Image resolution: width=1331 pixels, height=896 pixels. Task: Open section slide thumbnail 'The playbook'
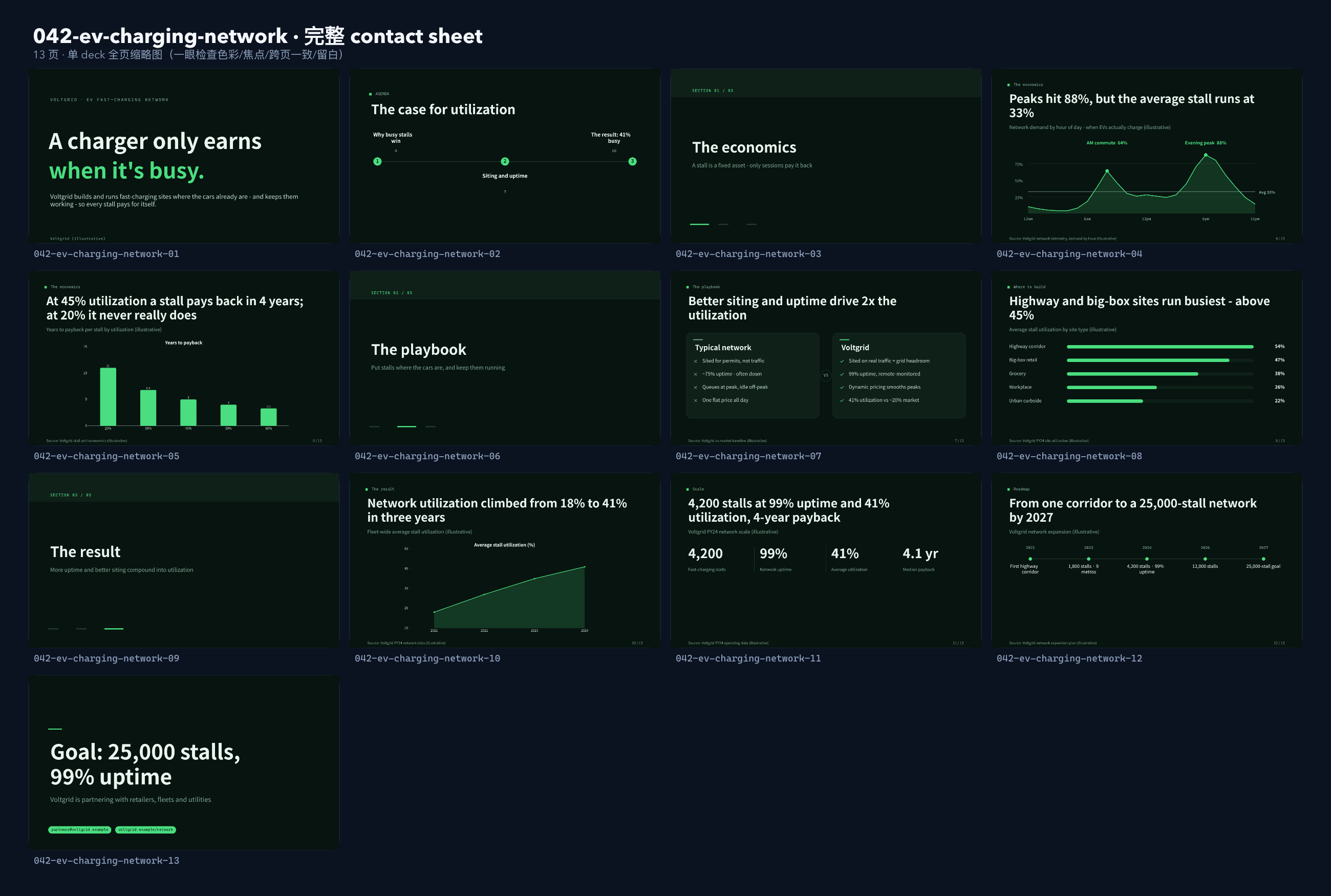(504, 358)
